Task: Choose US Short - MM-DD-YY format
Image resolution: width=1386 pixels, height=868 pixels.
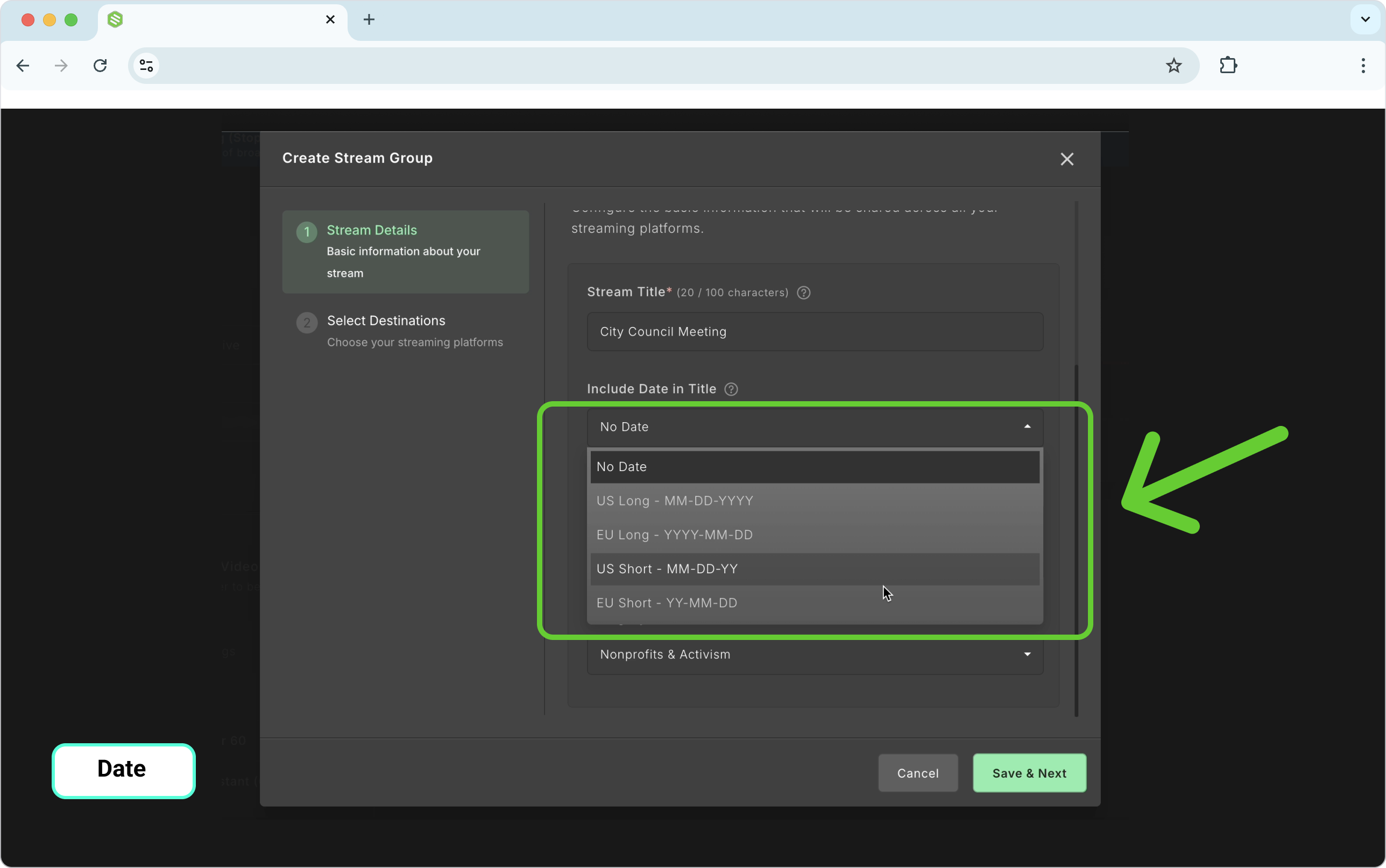Action: (x=815, y=569)
